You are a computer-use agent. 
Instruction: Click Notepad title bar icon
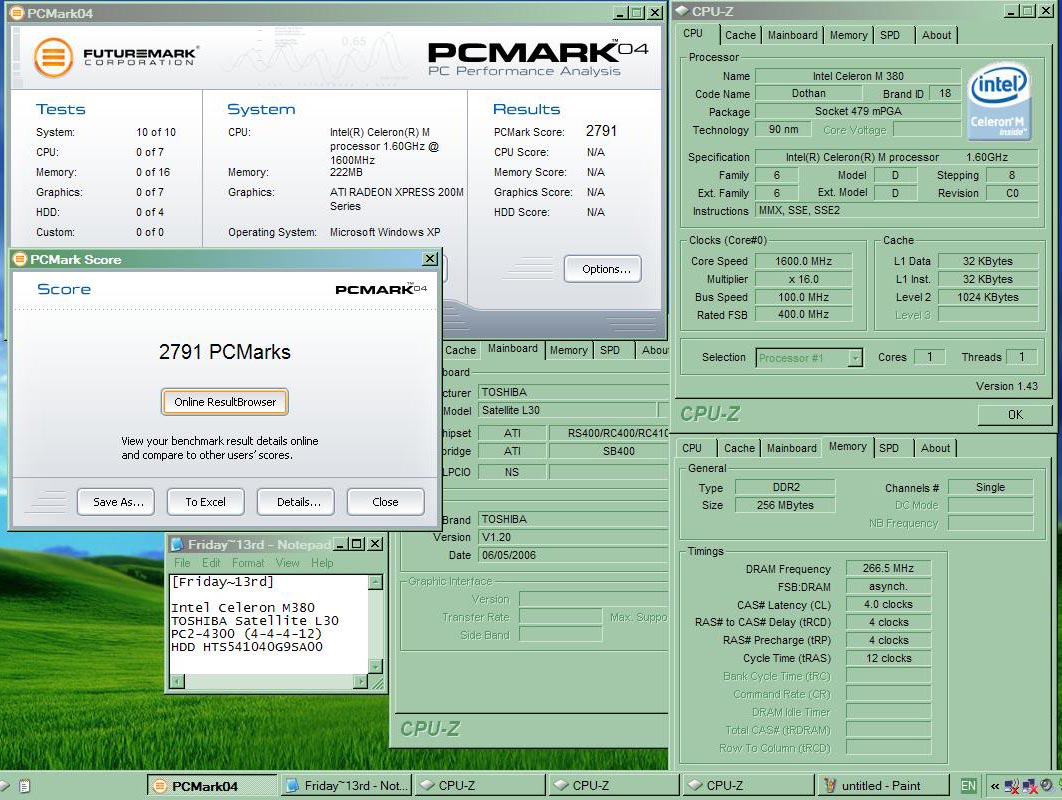177,544
